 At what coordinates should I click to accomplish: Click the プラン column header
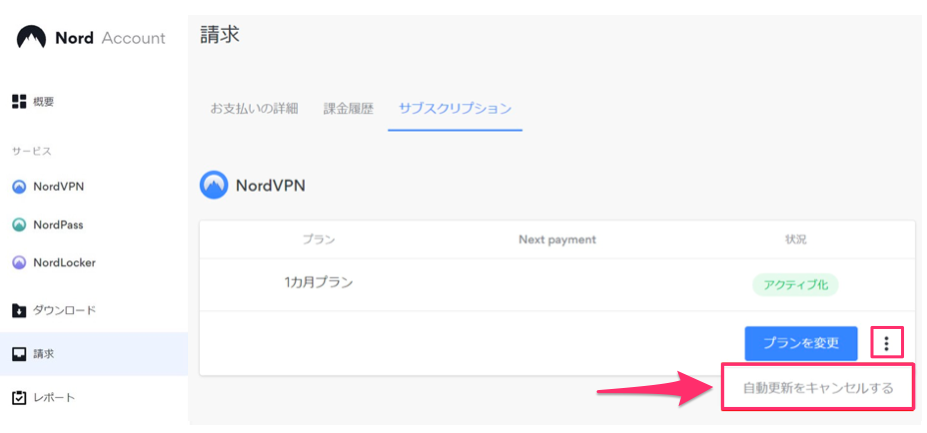pos(318,240)
